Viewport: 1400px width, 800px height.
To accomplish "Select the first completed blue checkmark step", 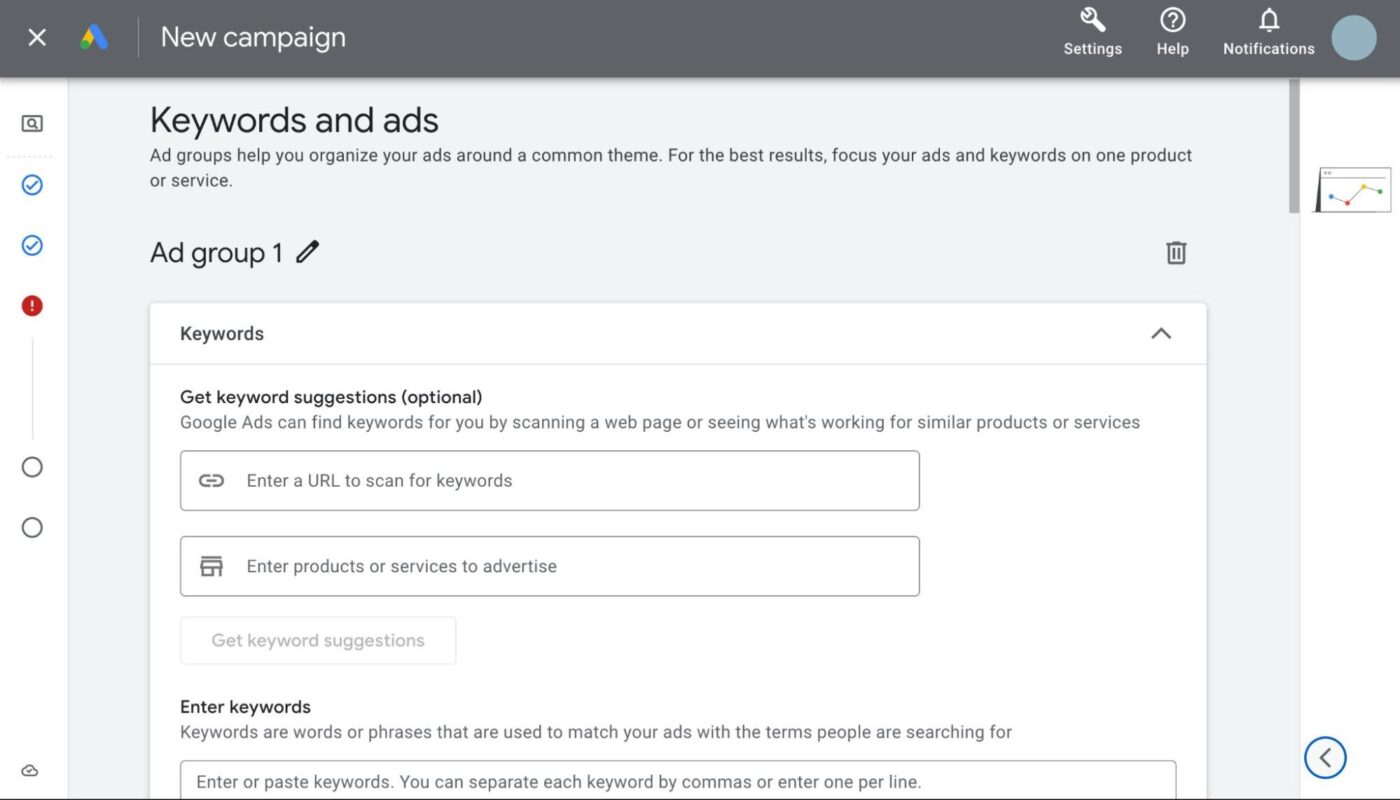I will pos(31,185).
